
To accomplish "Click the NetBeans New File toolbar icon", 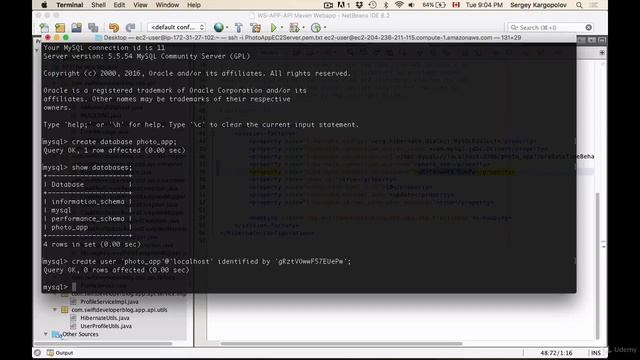I will [x=44, y=27].
